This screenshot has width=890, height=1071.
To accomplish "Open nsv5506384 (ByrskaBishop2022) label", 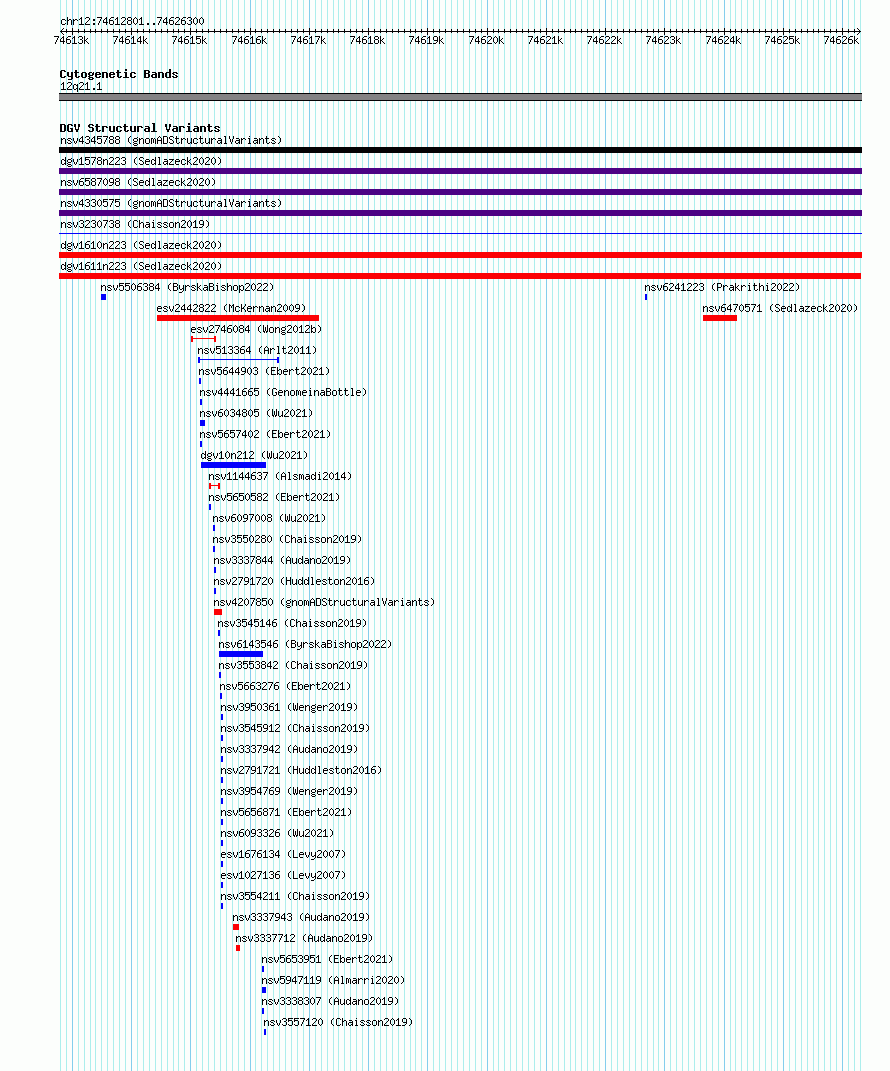I will pos(187,288).
